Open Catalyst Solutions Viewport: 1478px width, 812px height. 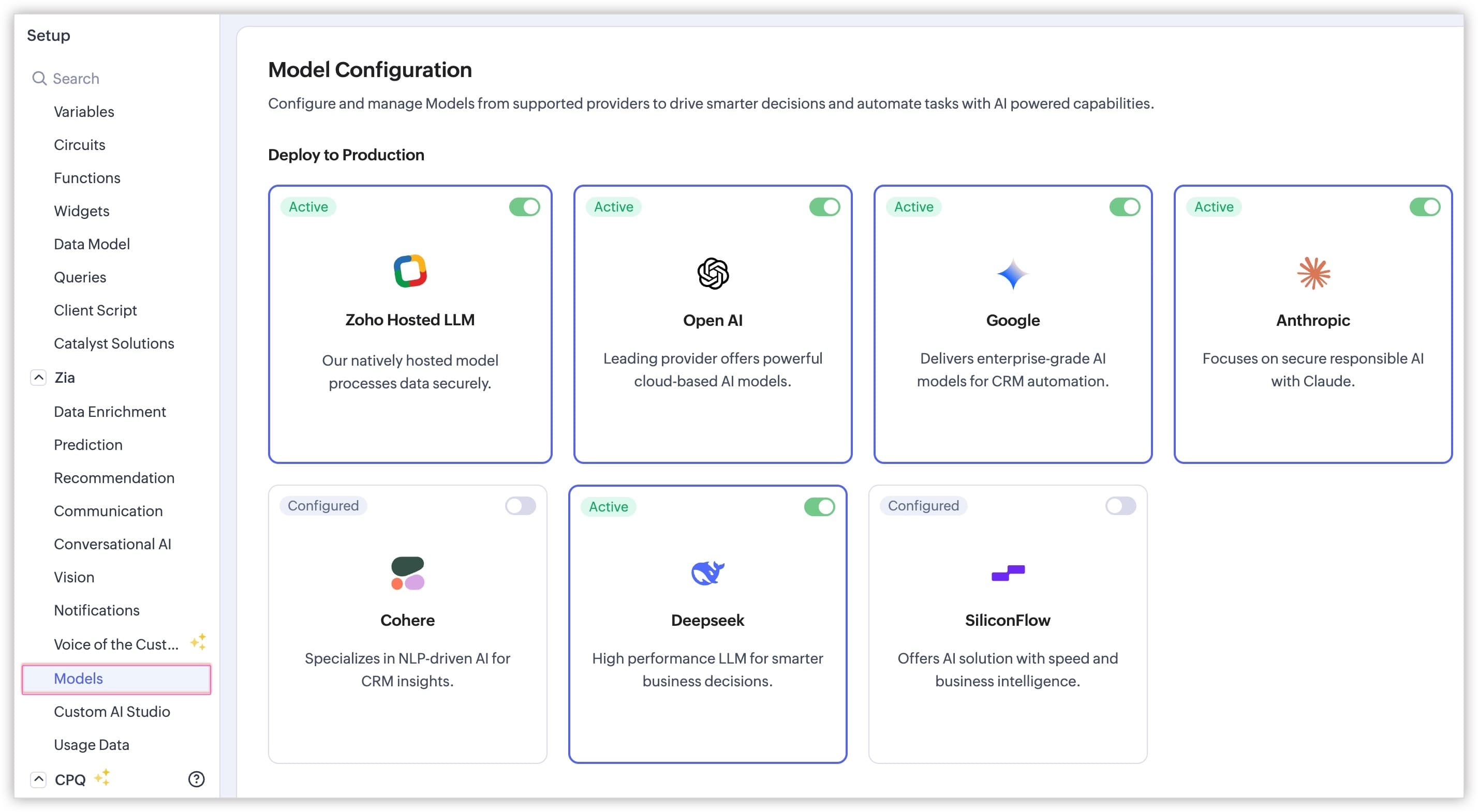tap(114, 343)
